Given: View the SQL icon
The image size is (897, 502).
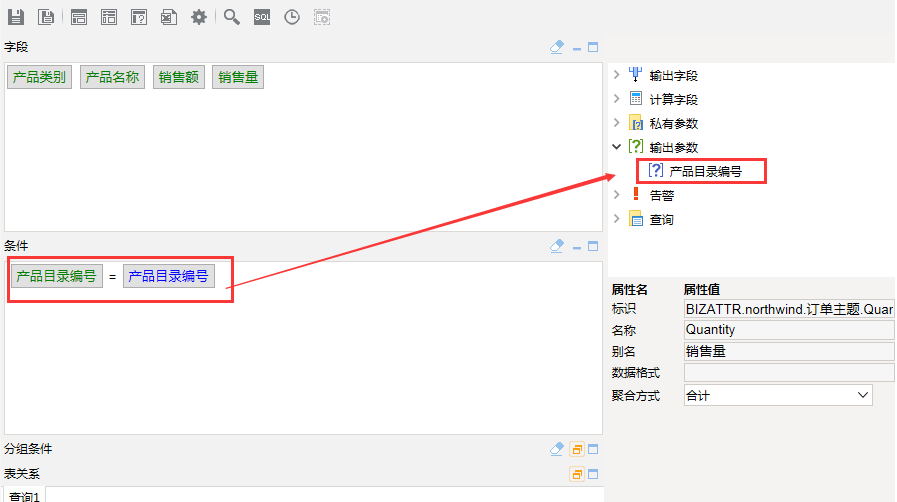Looking at the screenshot, I should (x=262, y=17).
